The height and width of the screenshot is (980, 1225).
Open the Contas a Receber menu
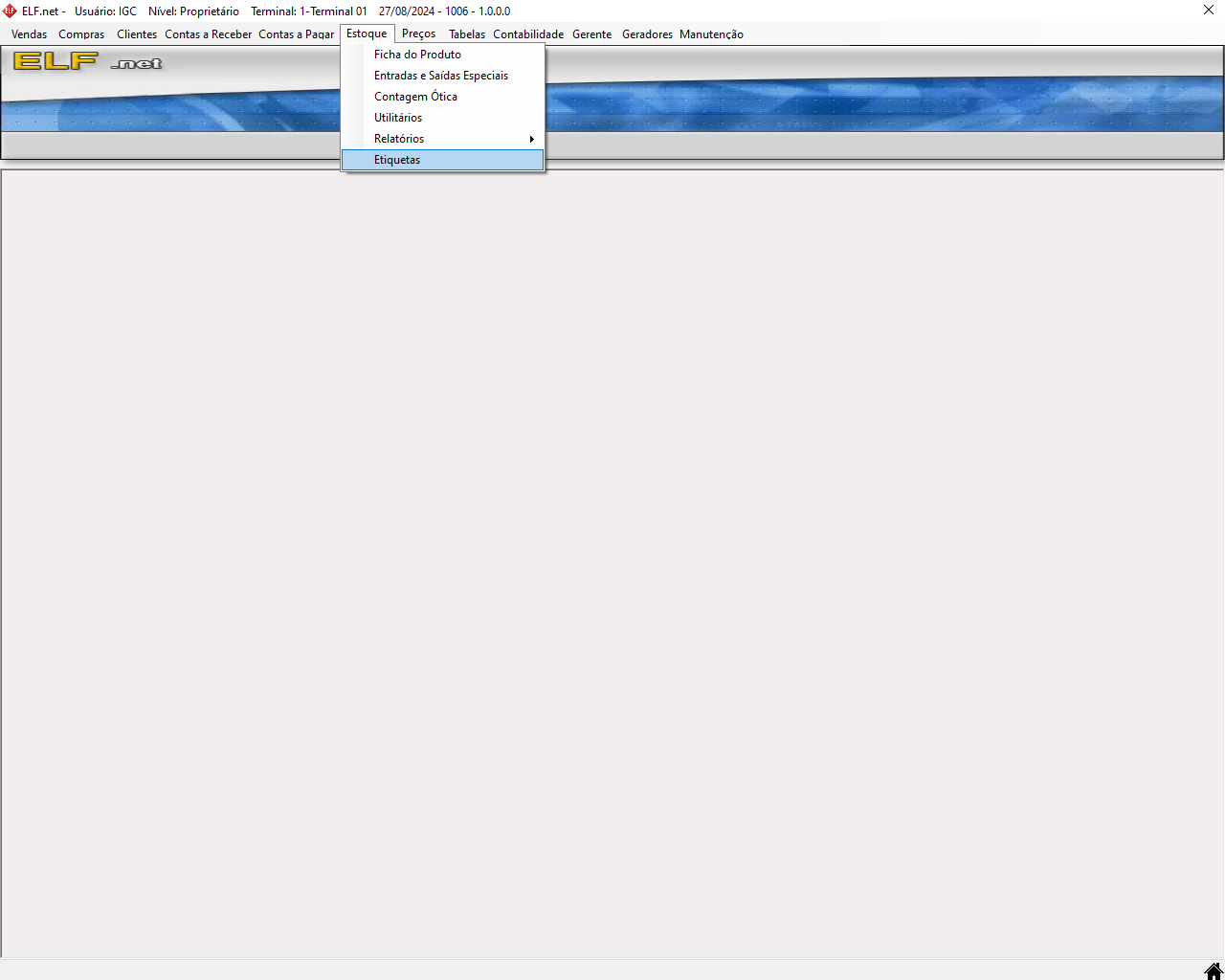pyautogui.click(x=208, y=34)
